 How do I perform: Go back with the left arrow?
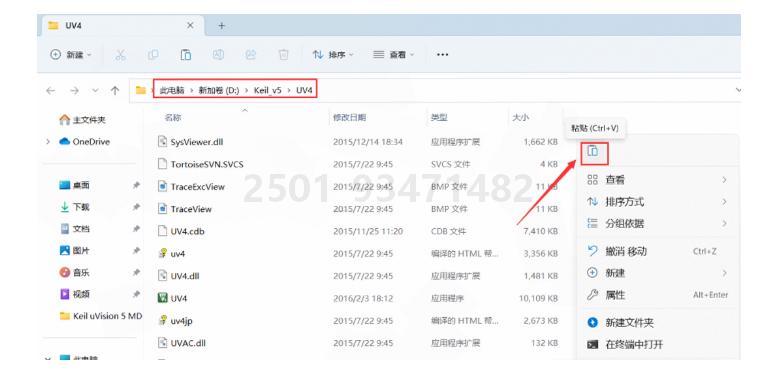(x=50, y=90)
